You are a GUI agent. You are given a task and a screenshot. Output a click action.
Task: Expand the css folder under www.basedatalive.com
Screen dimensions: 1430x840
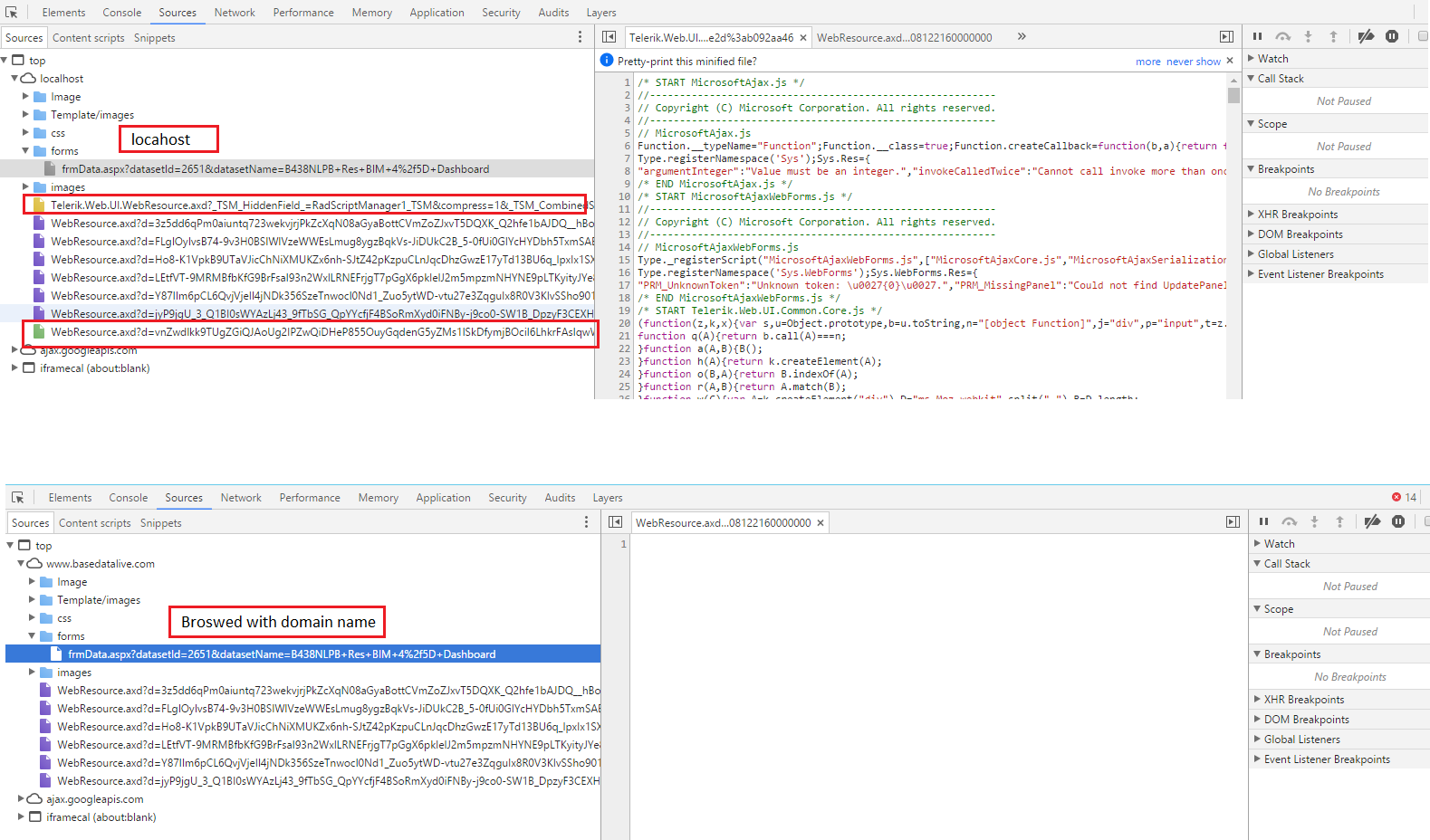(x=32, y=618)
